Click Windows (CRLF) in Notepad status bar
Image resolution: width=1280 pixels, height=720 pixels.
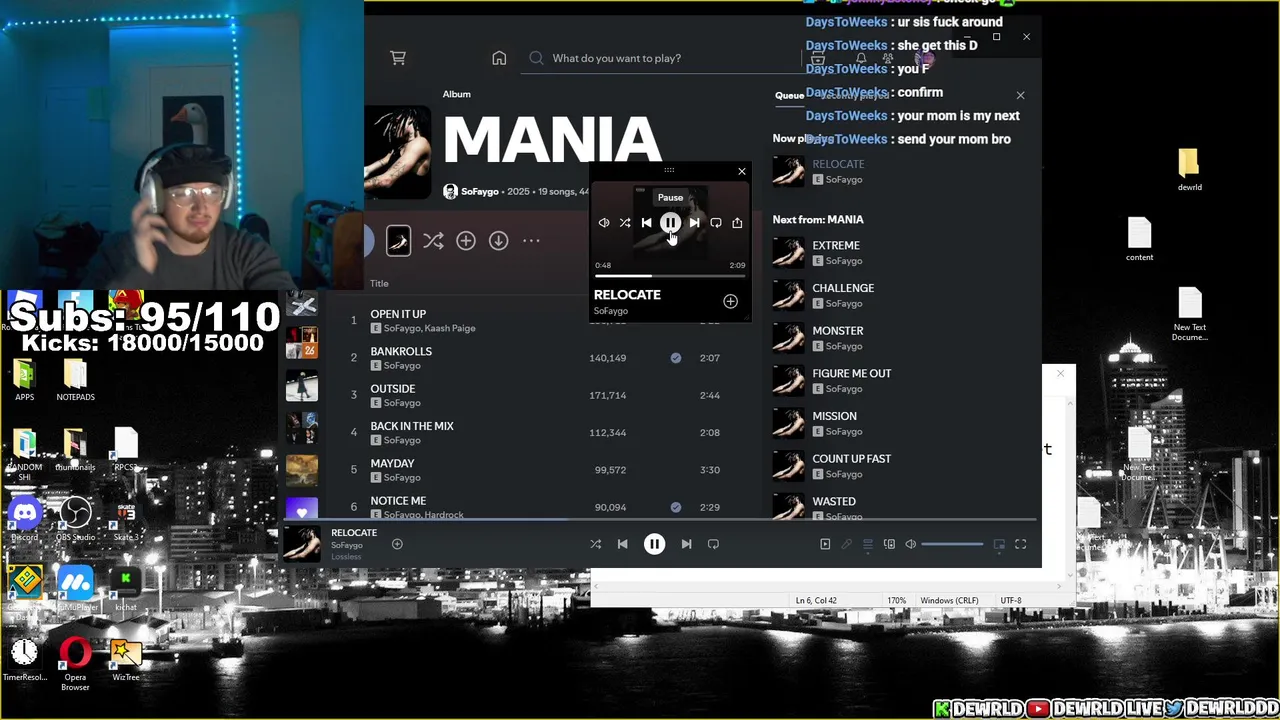(x=949, y=600)
